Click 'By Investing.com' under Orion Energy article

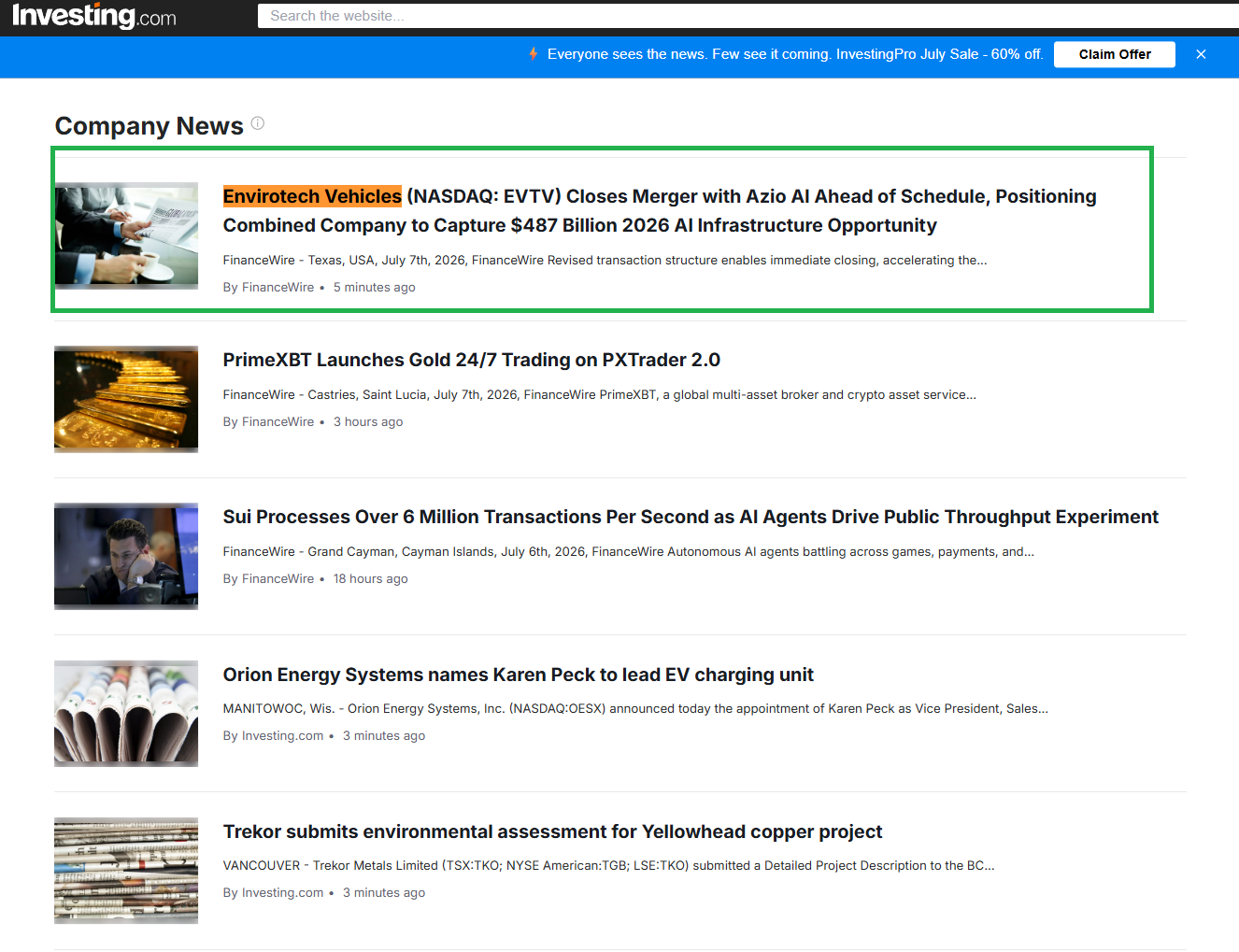tap(274, 735)
